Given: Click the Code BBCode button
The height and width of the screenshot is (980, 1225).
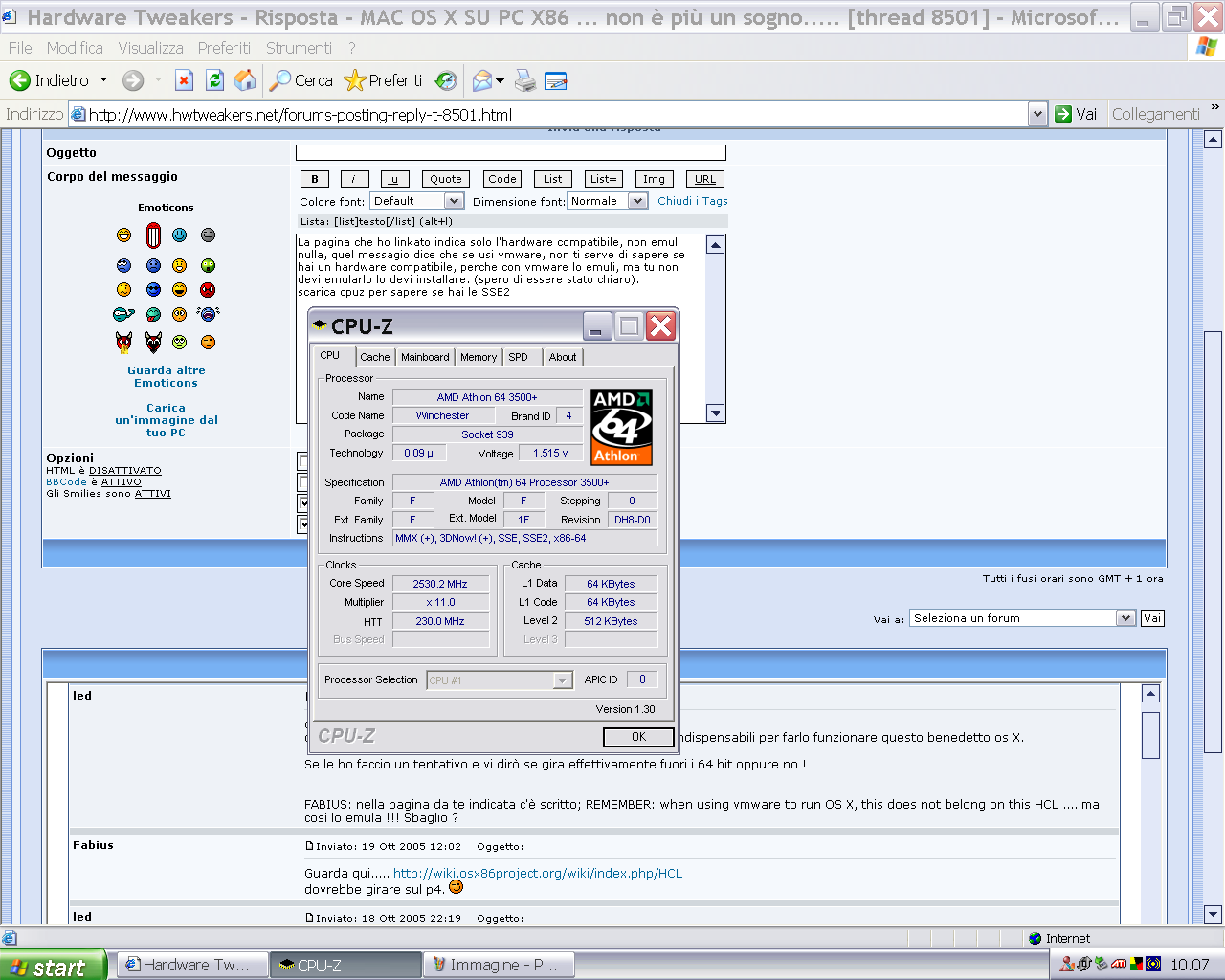Looking at the screenshot, I should click(x=502, y=179).
